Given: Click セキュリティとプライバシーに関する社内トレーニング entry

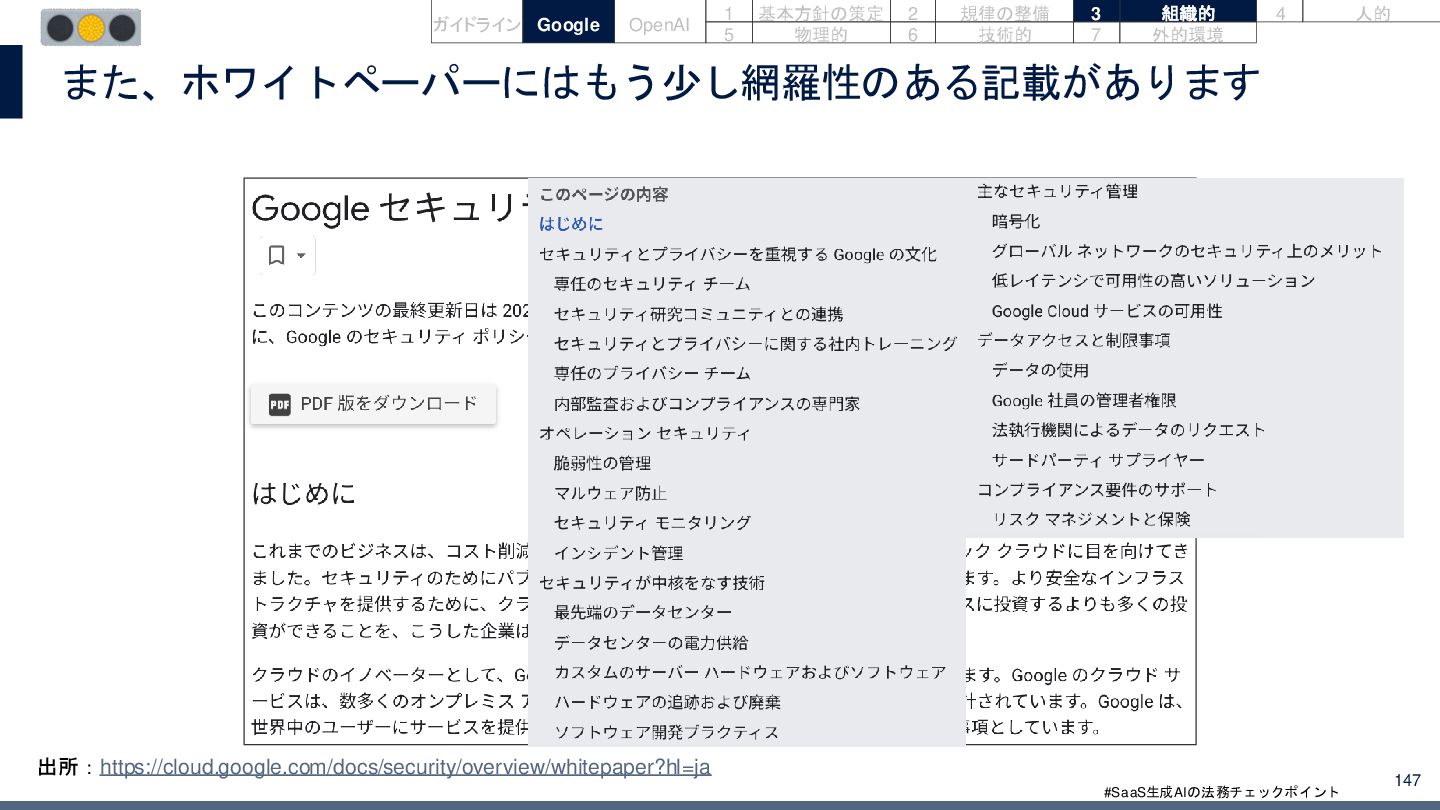Looking at the screenshot, I should (x=756, y=343).
